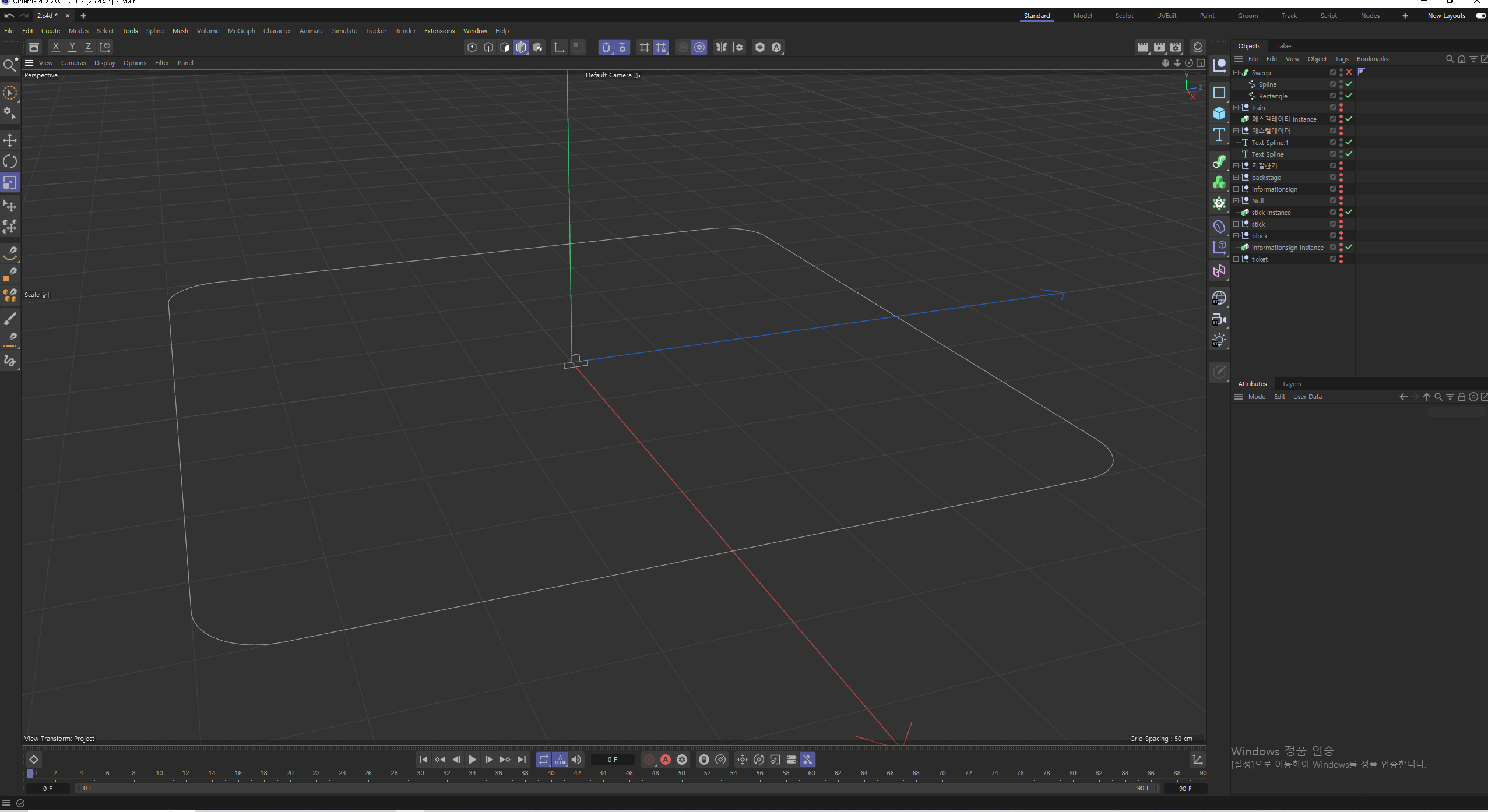Open Attributes User Data menu
The height and width of the screenshot is (812, 1488).
tap(1307, 397)
